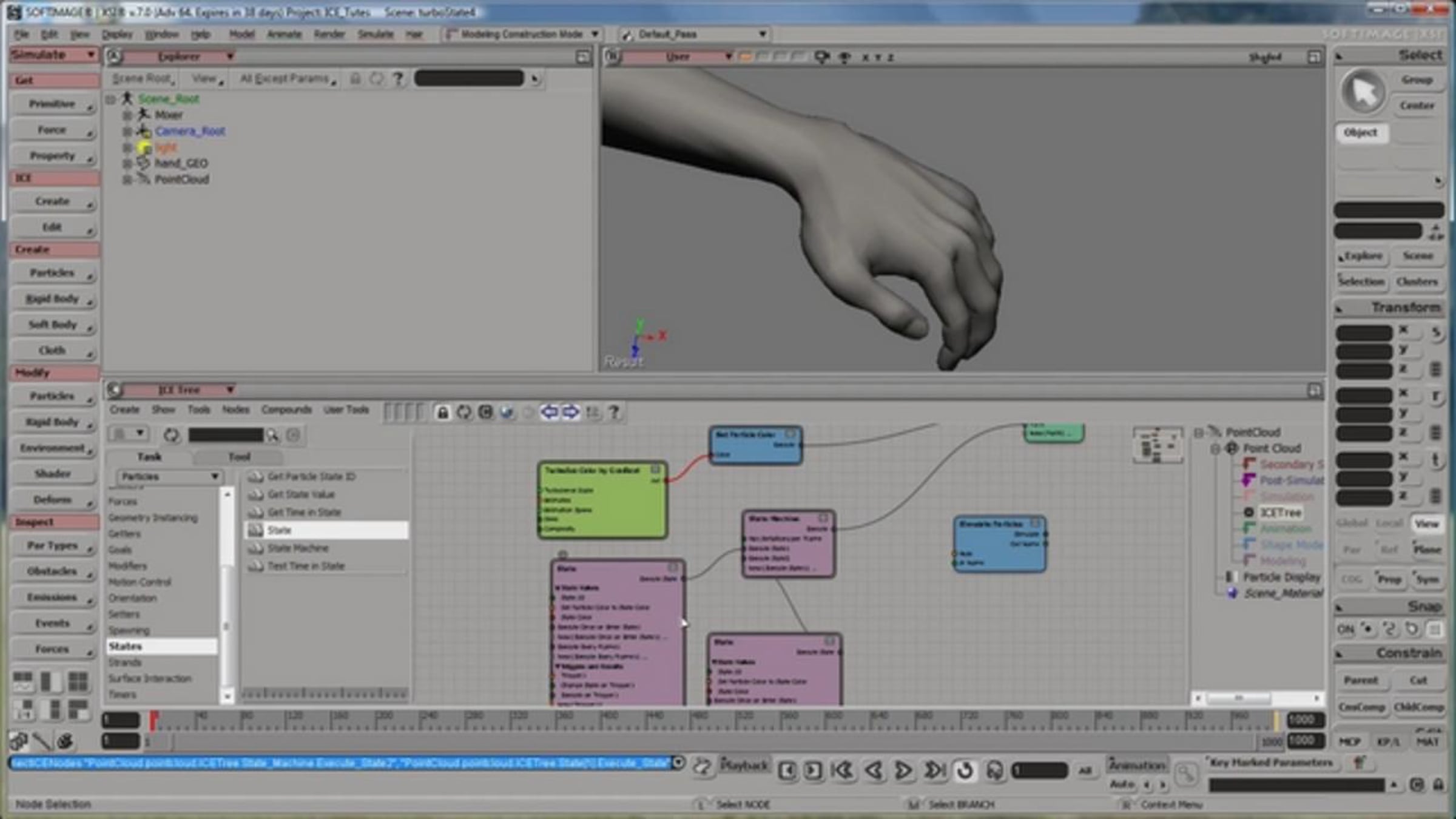
Task: Expand the Camera_Root node in Explorer
Action: tap(127, 131)
